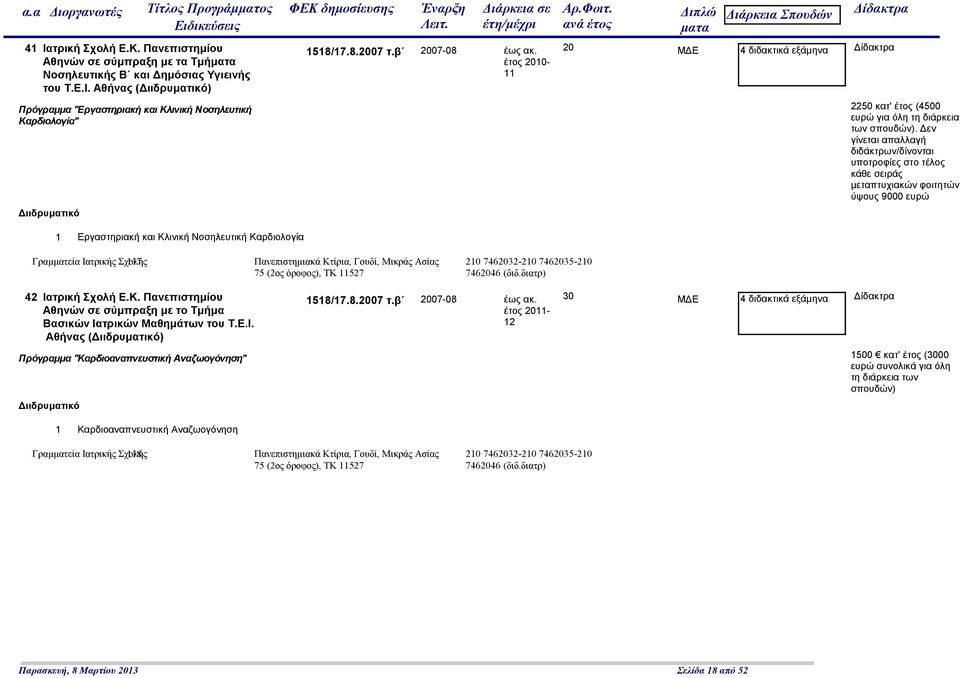Click "ΜΔΕ" diploma in entry 41

point(688,51)
